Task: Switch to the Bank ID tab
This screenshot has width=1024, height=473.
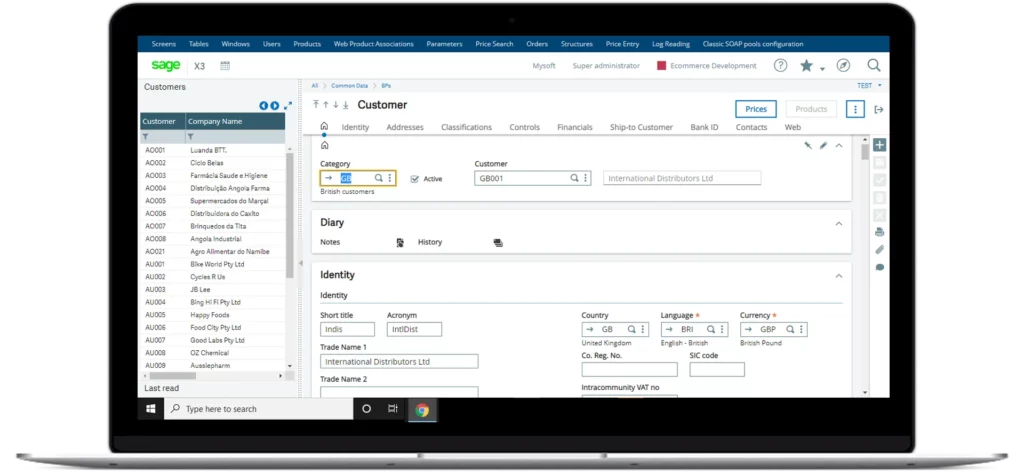Action: [704, 127]
